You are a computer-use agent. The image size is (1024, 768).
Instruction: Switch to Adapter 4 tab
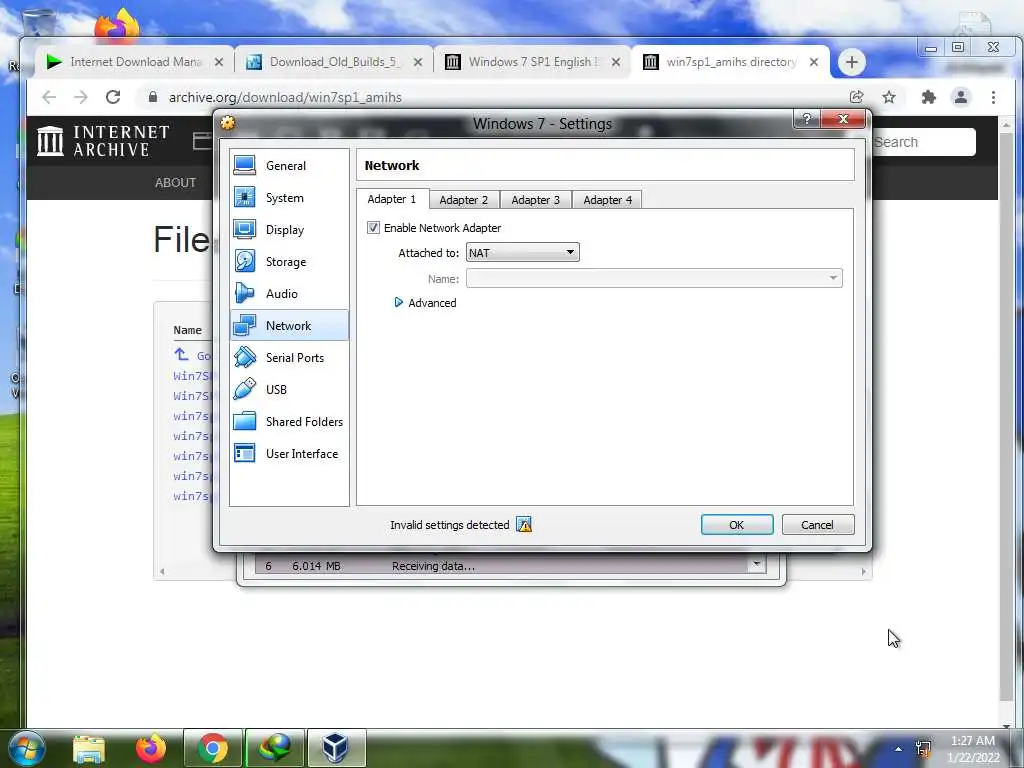tap(607, 200)
